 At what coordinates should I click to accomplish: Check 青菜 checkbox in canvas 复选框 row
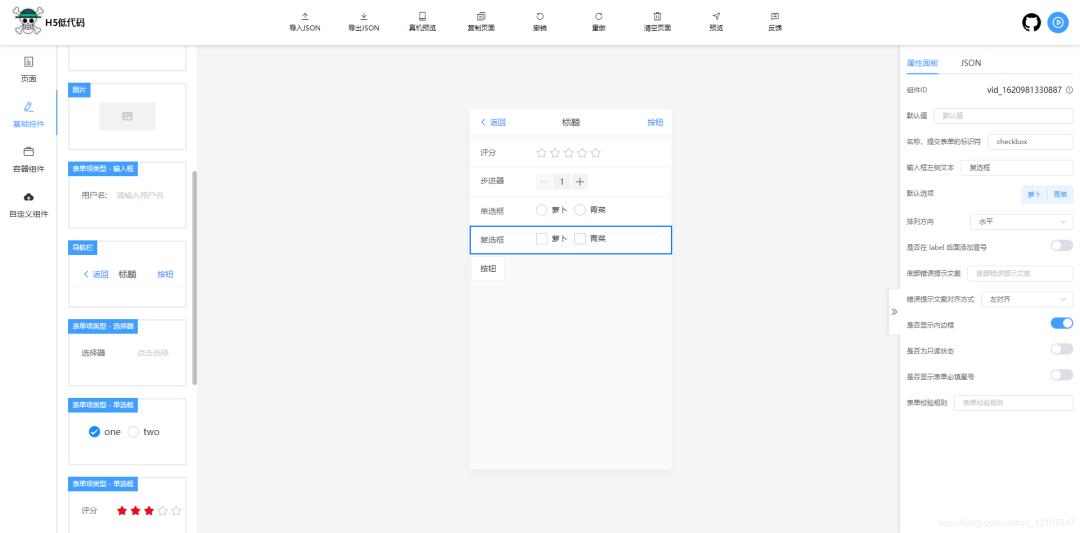point(580,239)
